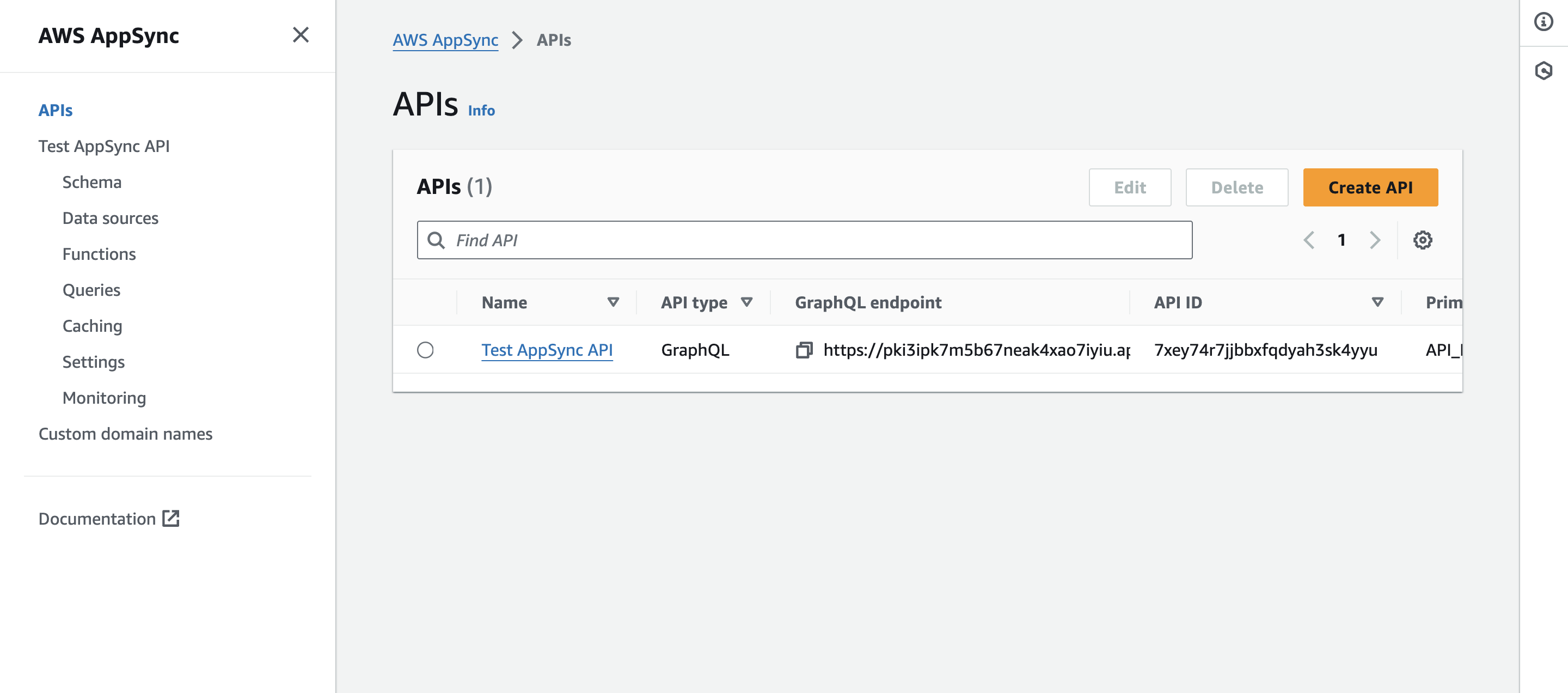Open the Test AppSync API table link
The image size is (1568, 693).
tap(547, 350)
